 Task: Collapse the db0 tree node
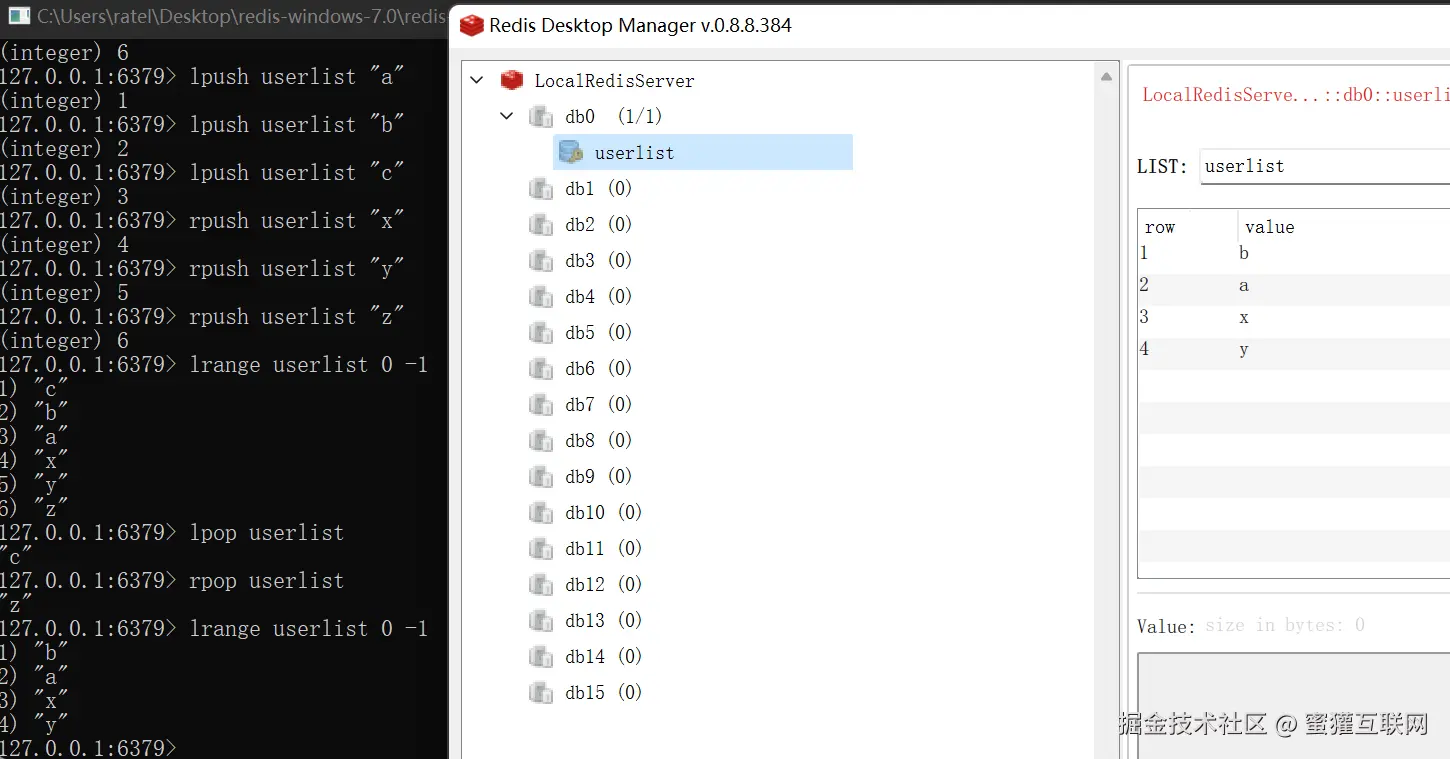pyautogui.click(x=507, y=116)
